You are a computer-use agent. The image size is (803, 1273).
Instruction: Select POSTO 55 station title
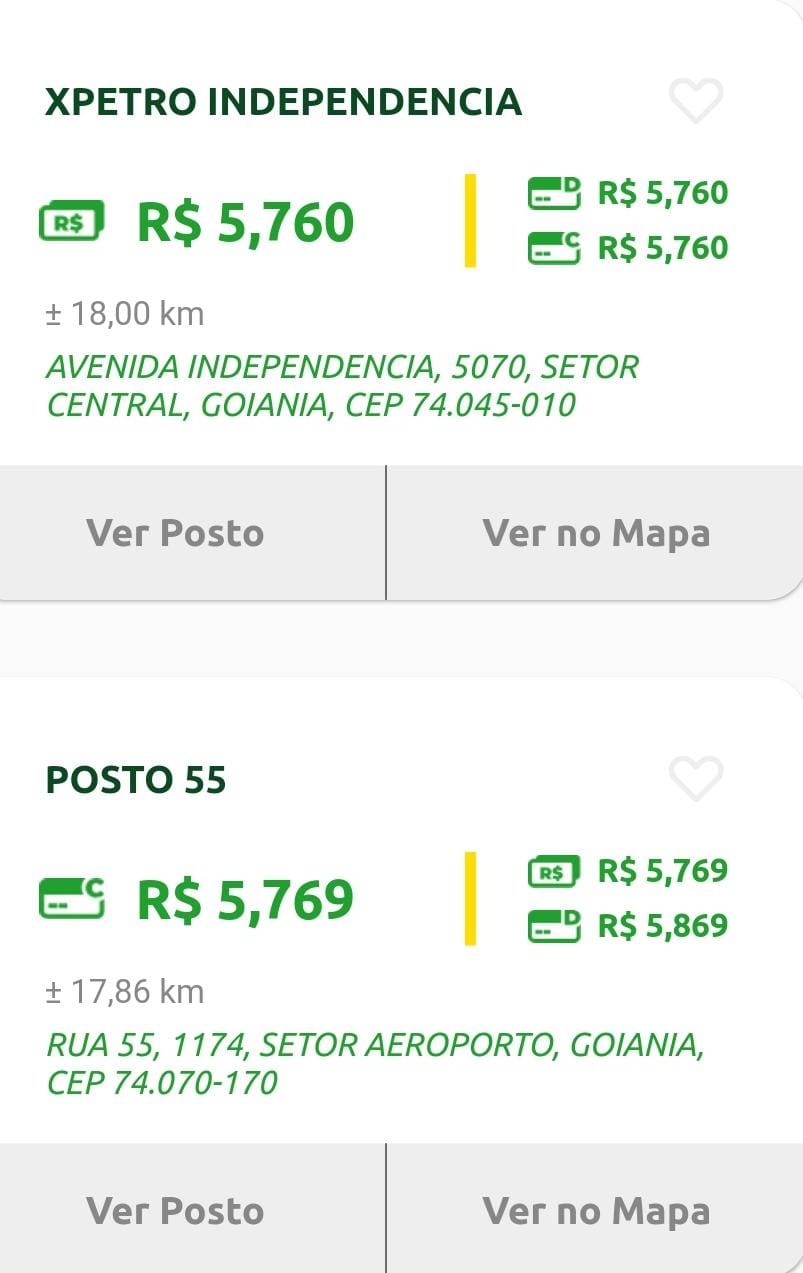pos(136,780)
